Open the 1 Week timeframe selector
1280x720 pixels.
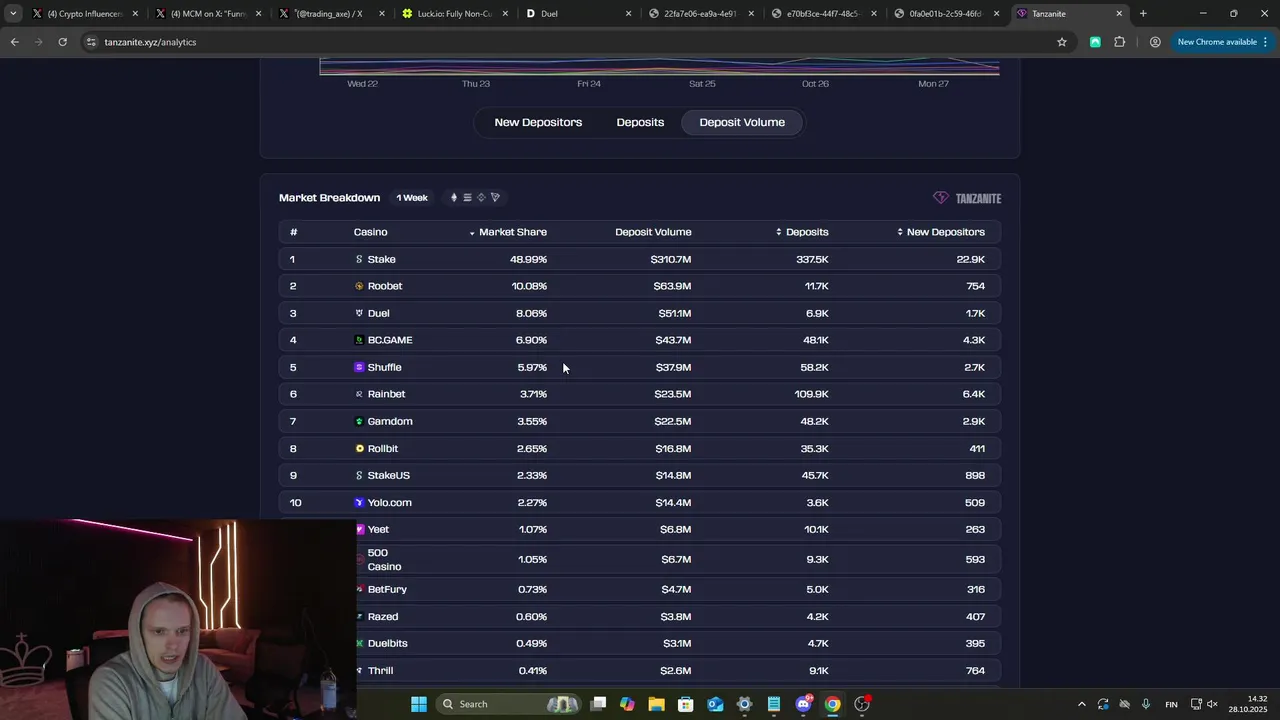tap(412, 198)
